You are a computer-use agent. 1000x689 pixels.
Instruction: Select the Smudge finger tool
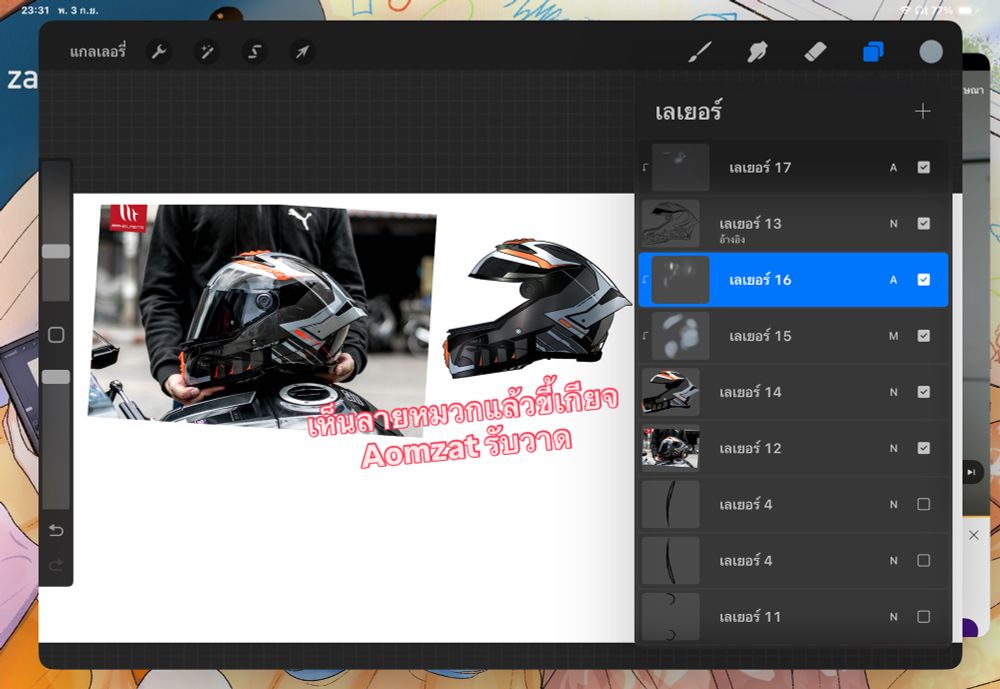click(757, 52)
